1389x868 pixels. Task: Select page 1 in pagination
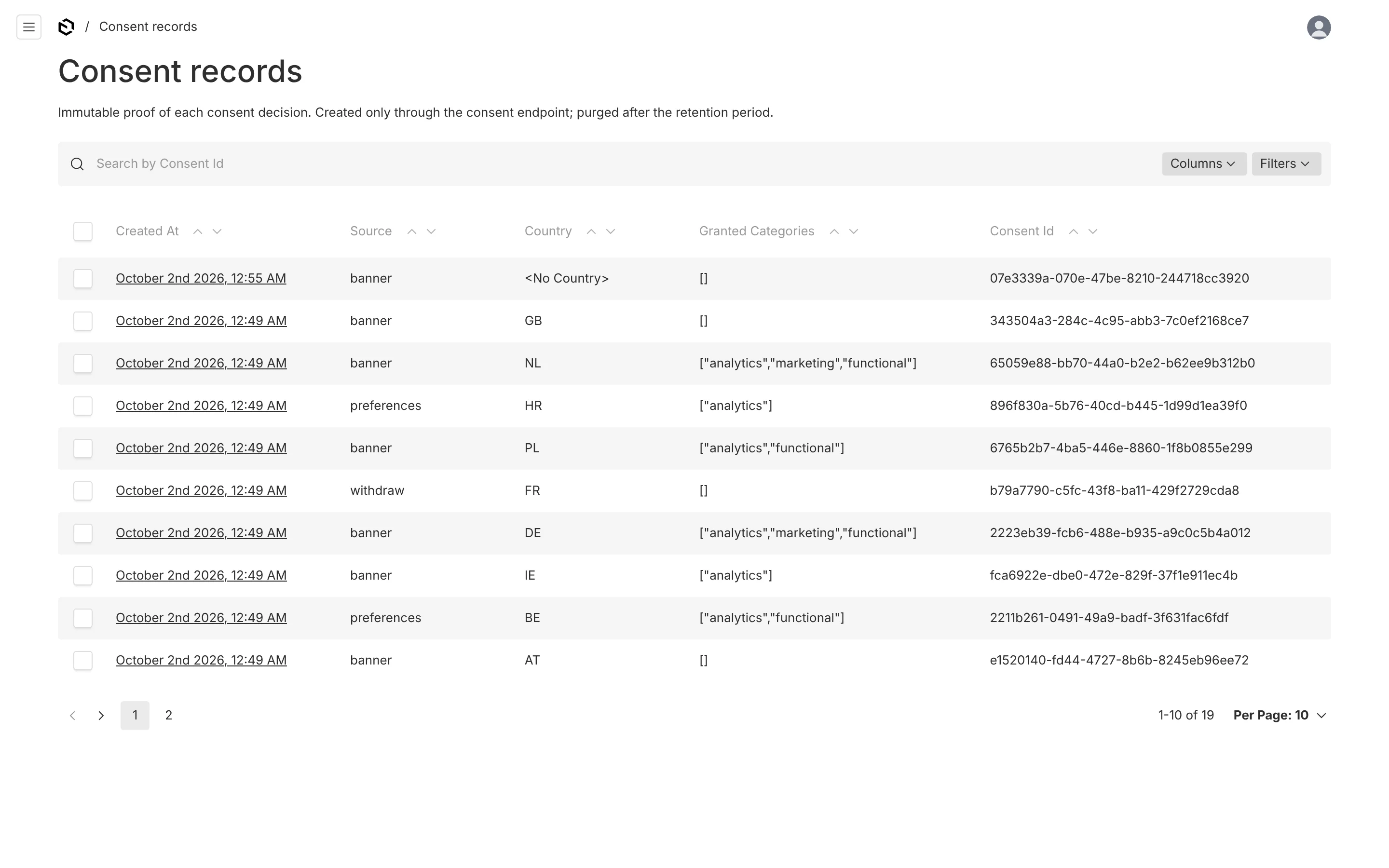pos(135,715)
